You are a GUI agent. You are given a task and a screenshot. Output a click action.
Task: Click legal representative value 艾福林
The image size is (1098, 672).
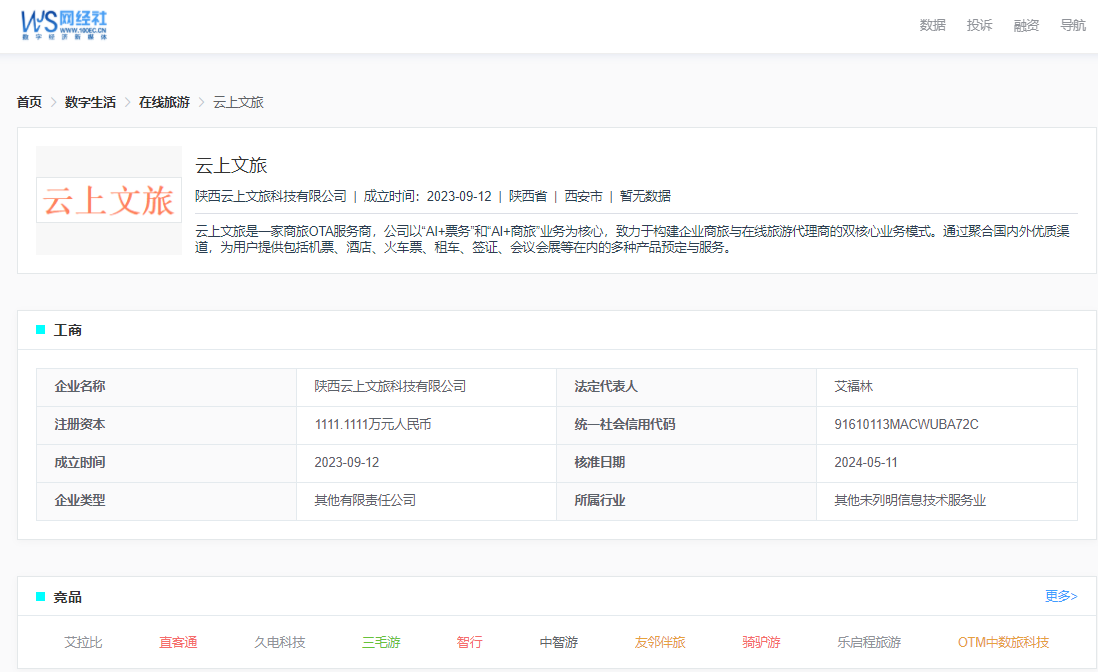[854, 386]
